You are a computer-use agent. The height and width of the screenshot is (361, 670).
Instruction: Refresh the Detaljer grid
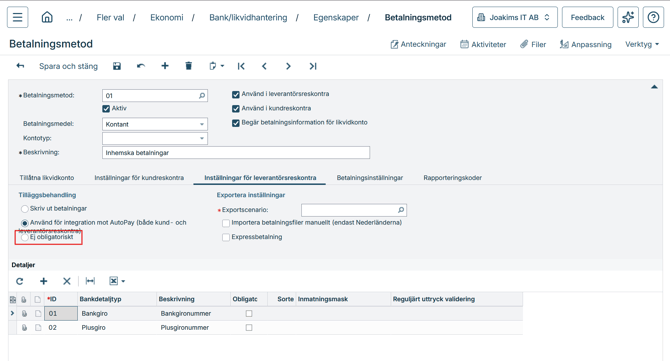(20, 281)
